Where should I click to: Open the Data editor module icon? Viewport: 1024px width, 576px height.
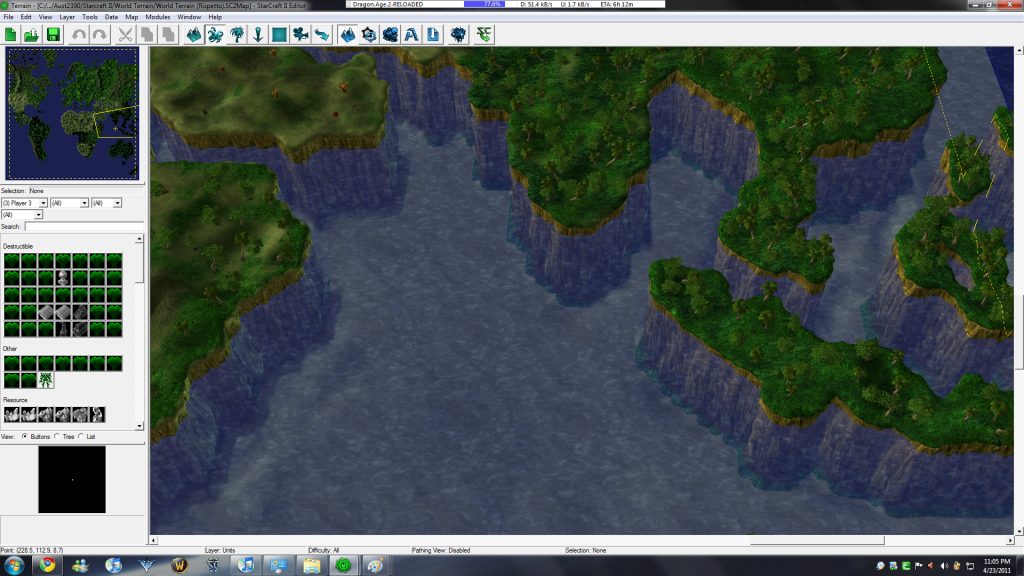point(391,35)
